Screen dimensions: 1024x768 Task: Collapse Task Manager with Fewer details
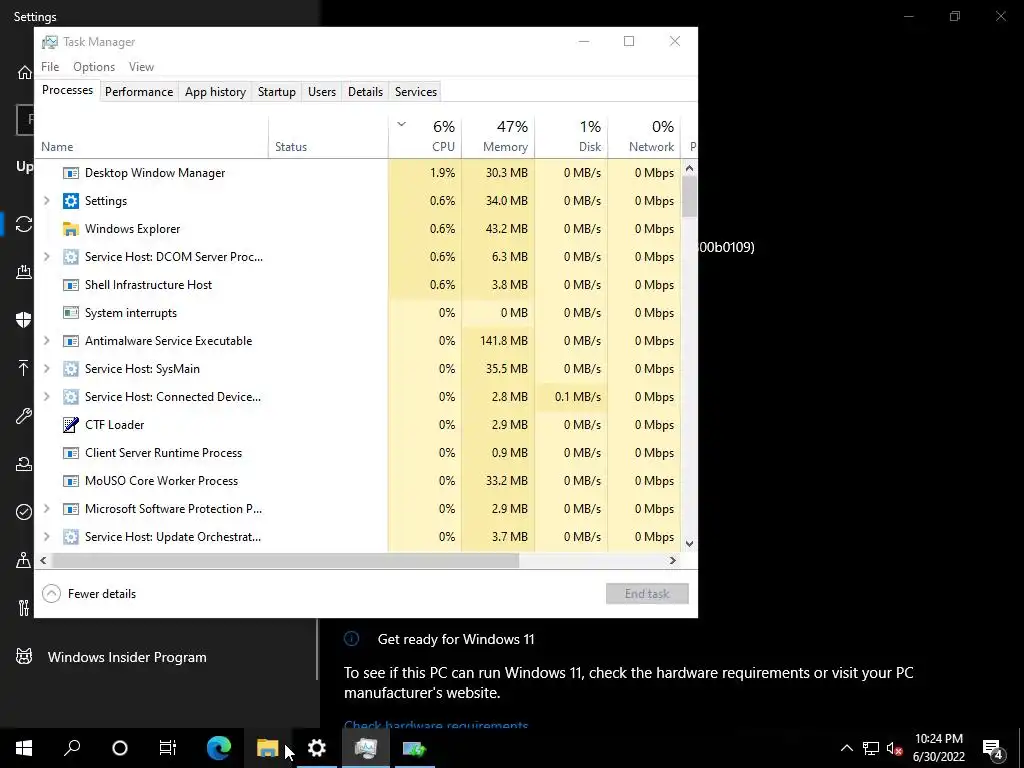89,594
